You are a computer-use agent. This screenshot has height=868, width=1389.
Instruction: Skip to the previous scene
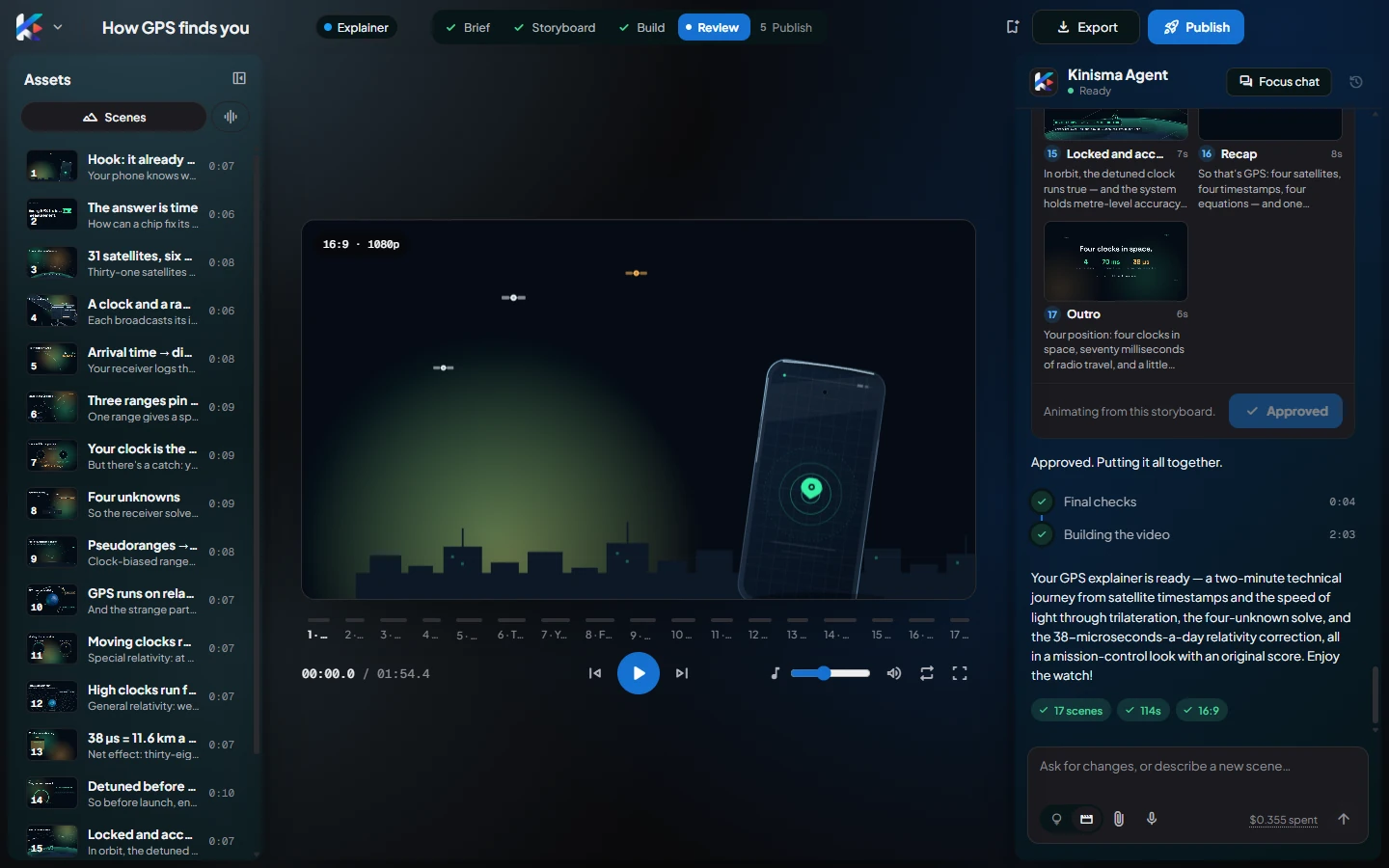pos(595,673)
